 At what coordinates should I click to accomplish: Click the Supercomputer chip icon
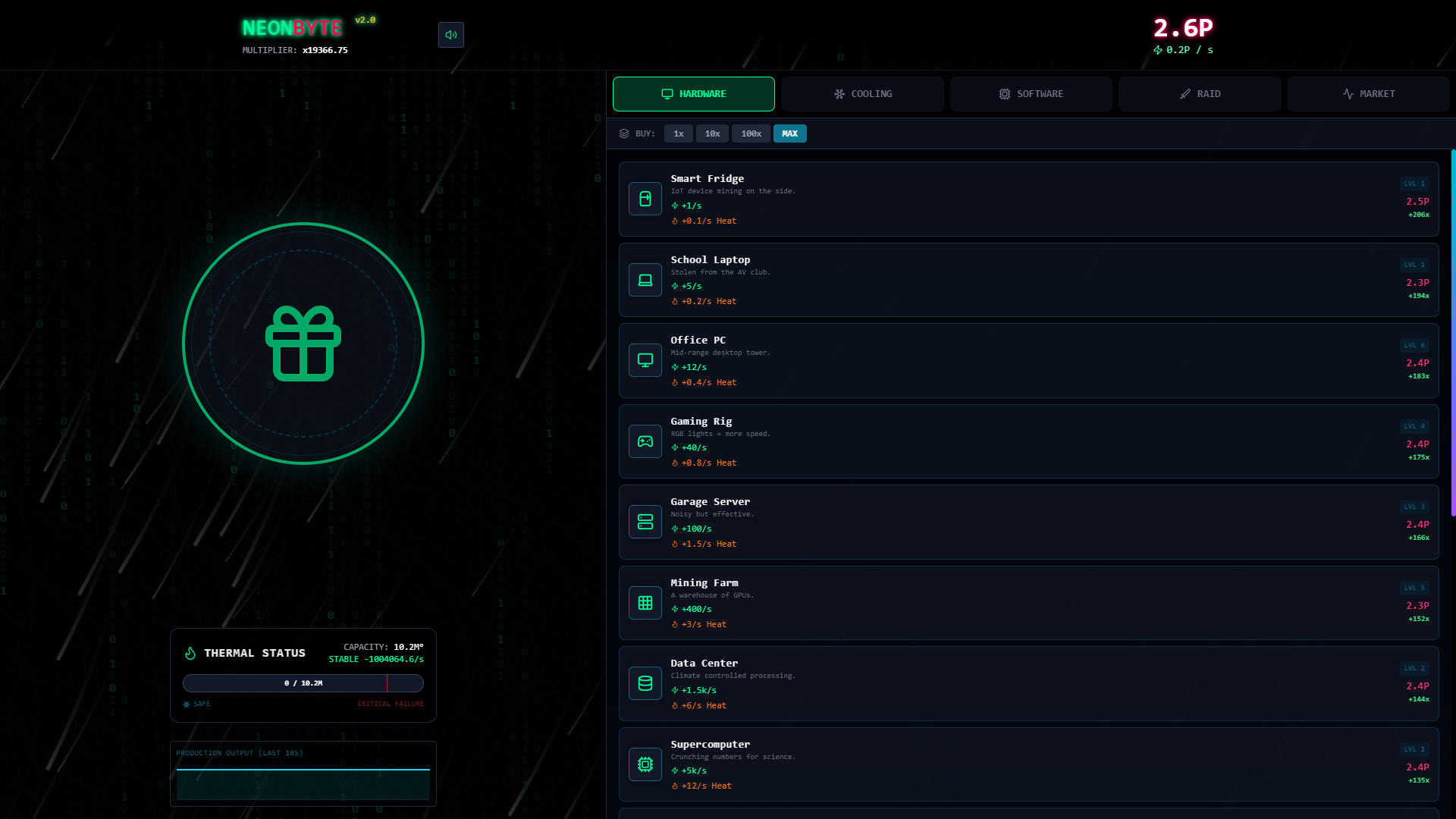[x=645, y=764]
